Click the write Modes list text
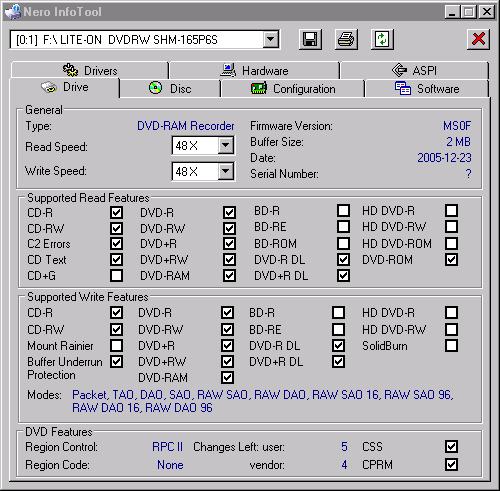The width and height of the screenshot is (500, 491). pyautogui.click(x=262, y=401)
